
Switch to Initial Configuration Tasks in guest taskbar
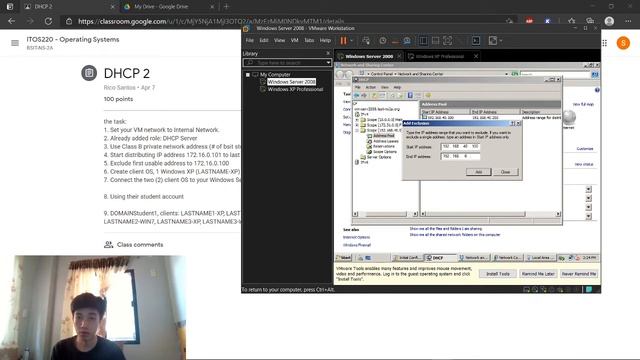click(407, 258)
